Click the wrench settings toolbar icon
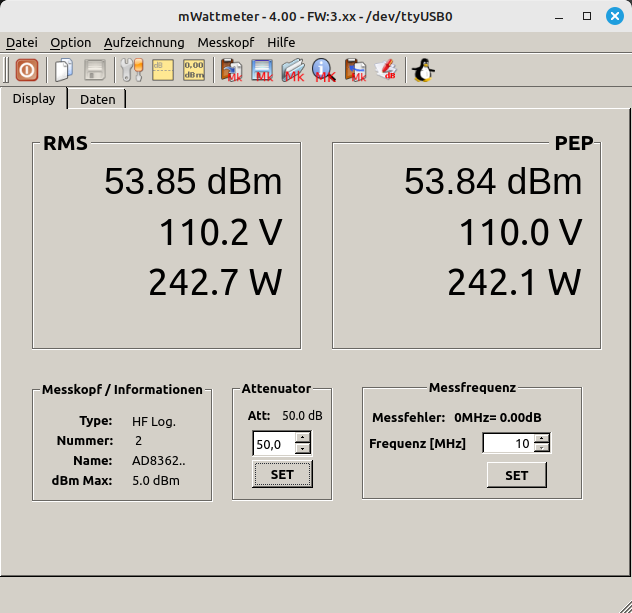Image resolution: width=632 pixels, height=613 pixels. click(x=132, y=70)
